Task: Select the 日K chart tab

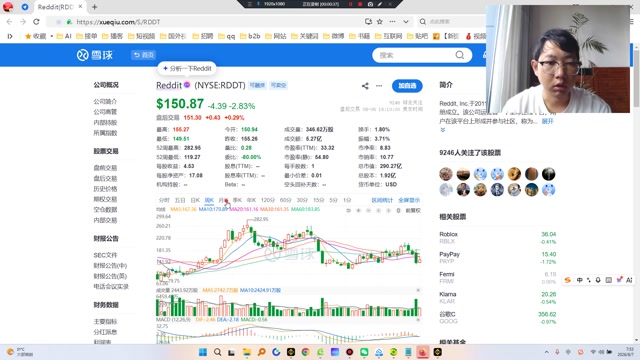Action: (195, 200)
